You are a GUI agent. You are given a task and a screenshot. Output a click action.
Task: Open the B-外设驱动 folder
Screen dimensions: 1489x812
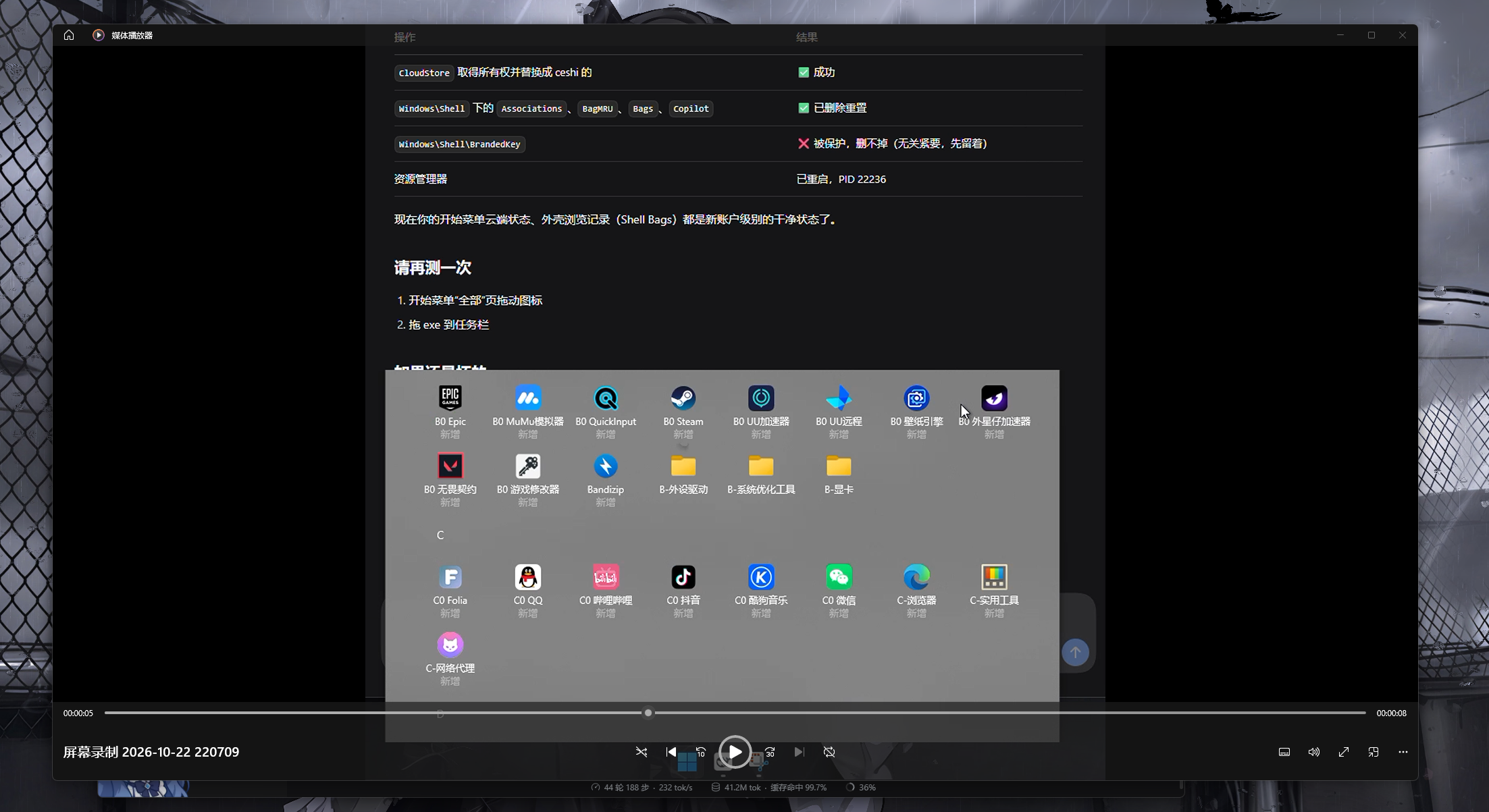point(683,466)
